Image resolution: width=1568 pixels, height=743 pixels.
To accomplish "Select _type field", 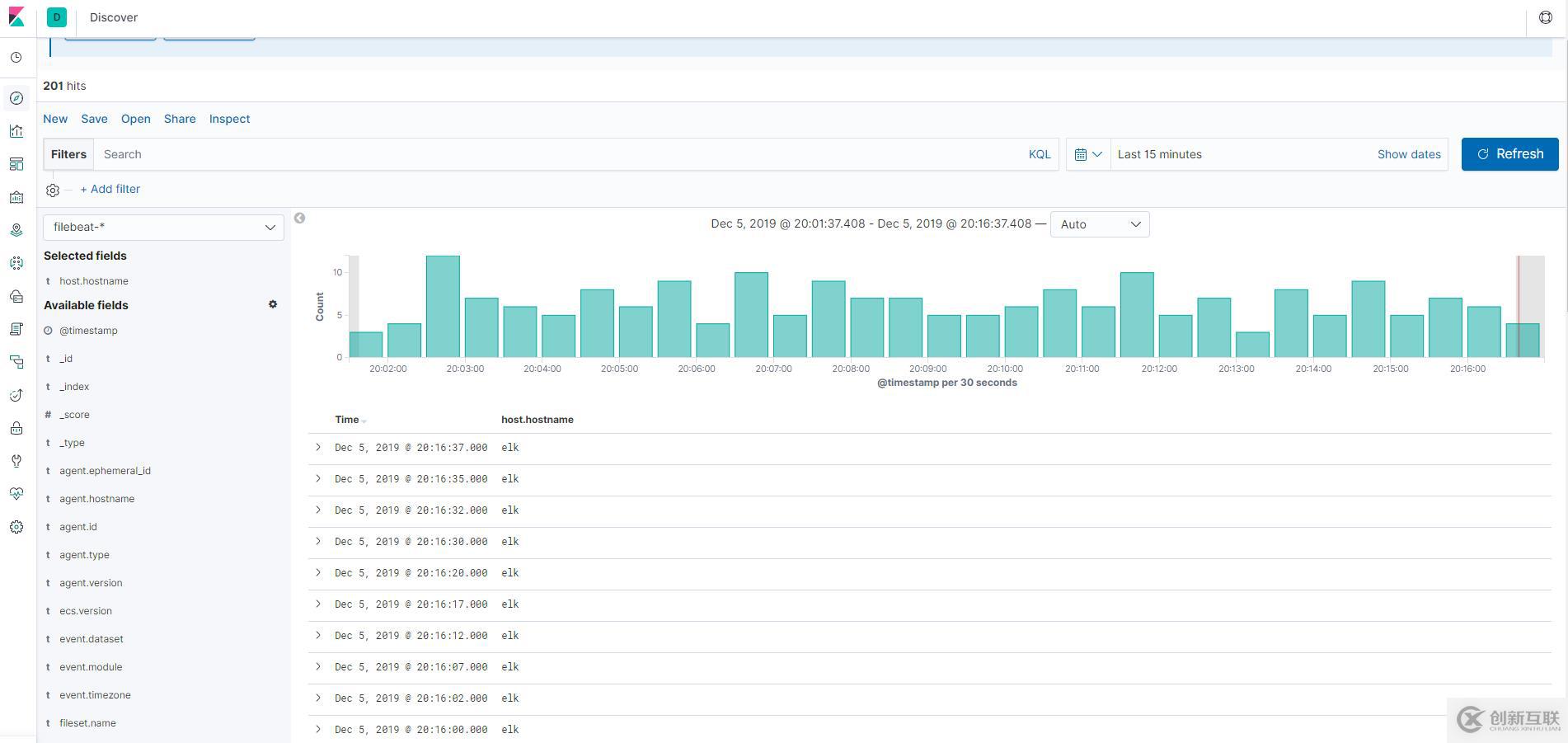I will (72, 443).
